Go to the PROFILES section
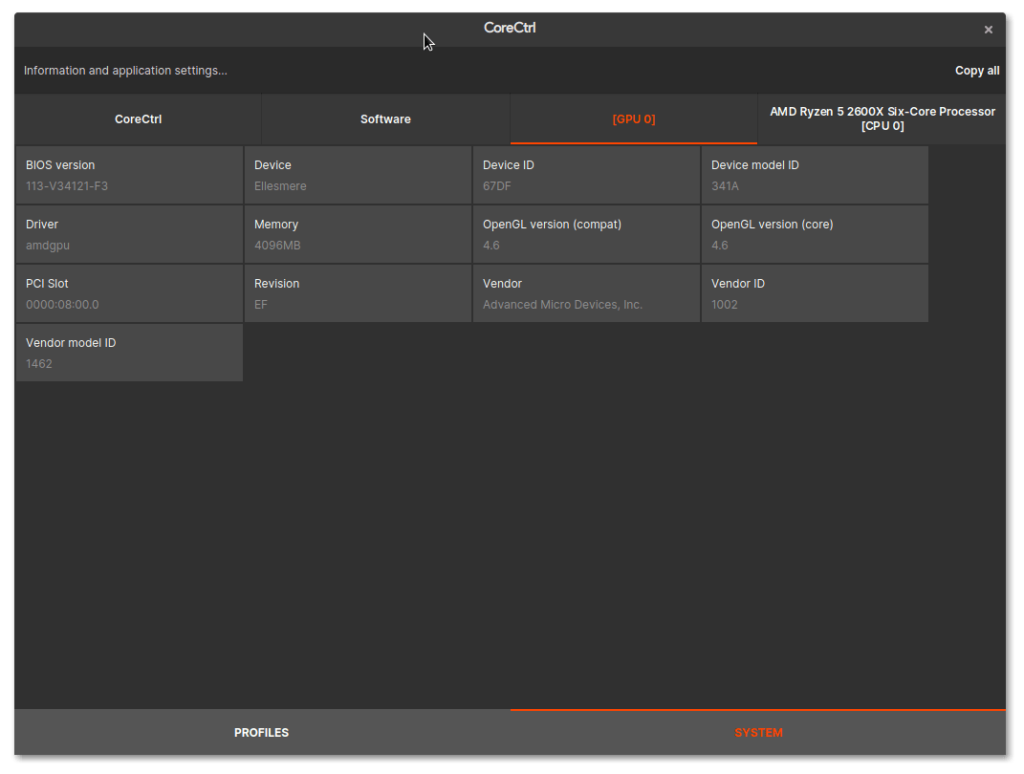Viewport: 1024px width, 774px height. tap(262, 732)
